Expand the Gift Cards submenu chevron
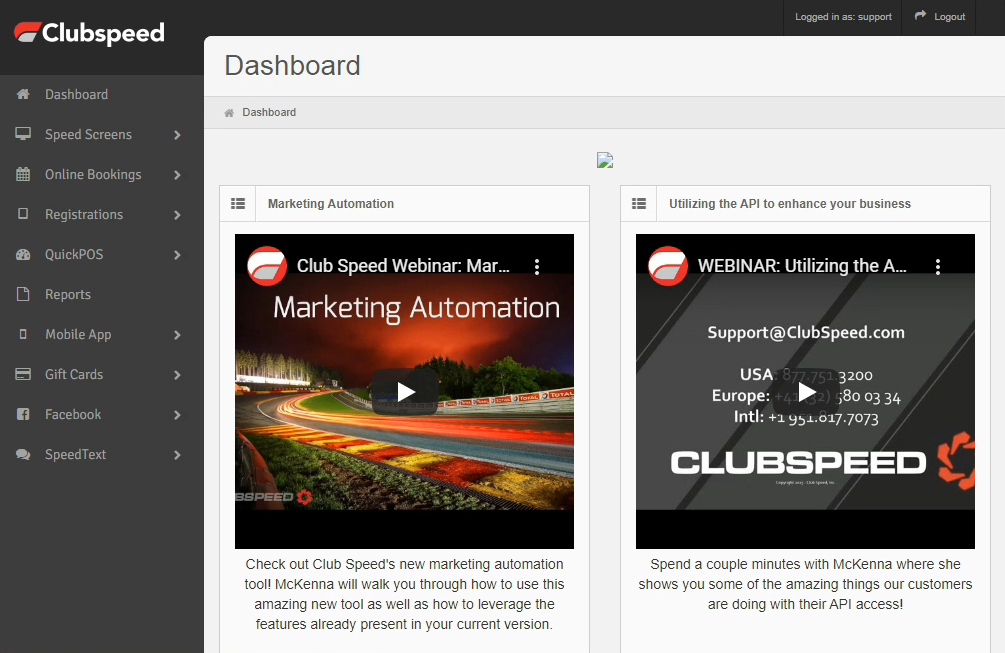1005x653 pixels. pos(178,375)
